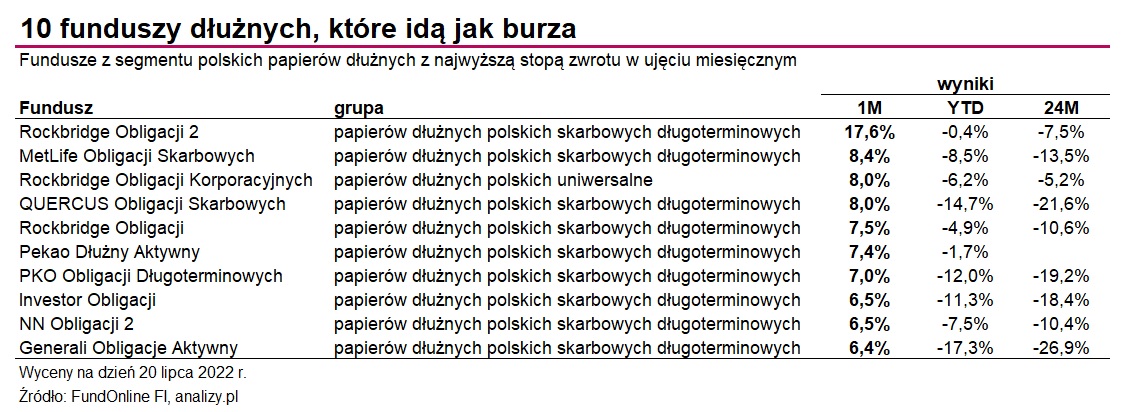
Task: Click the 1M value '17,6%'
Action: [869, 132]
